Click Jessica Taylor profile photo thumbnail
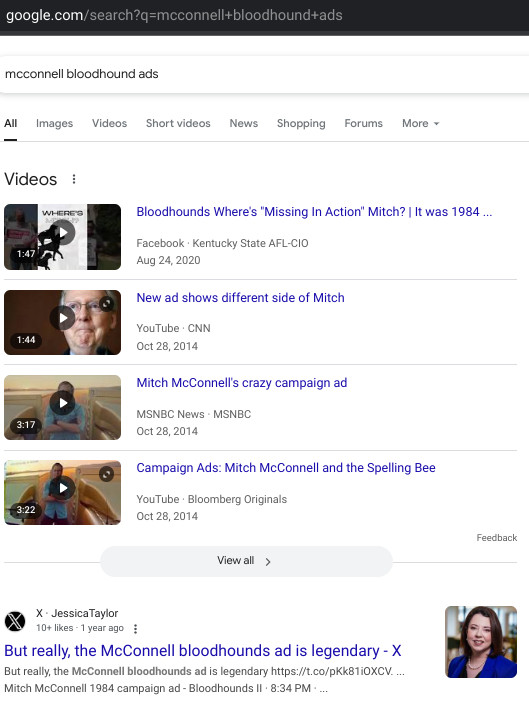Image resolution: width=529 pixels, height=708 pixels. tap(481, 642)
